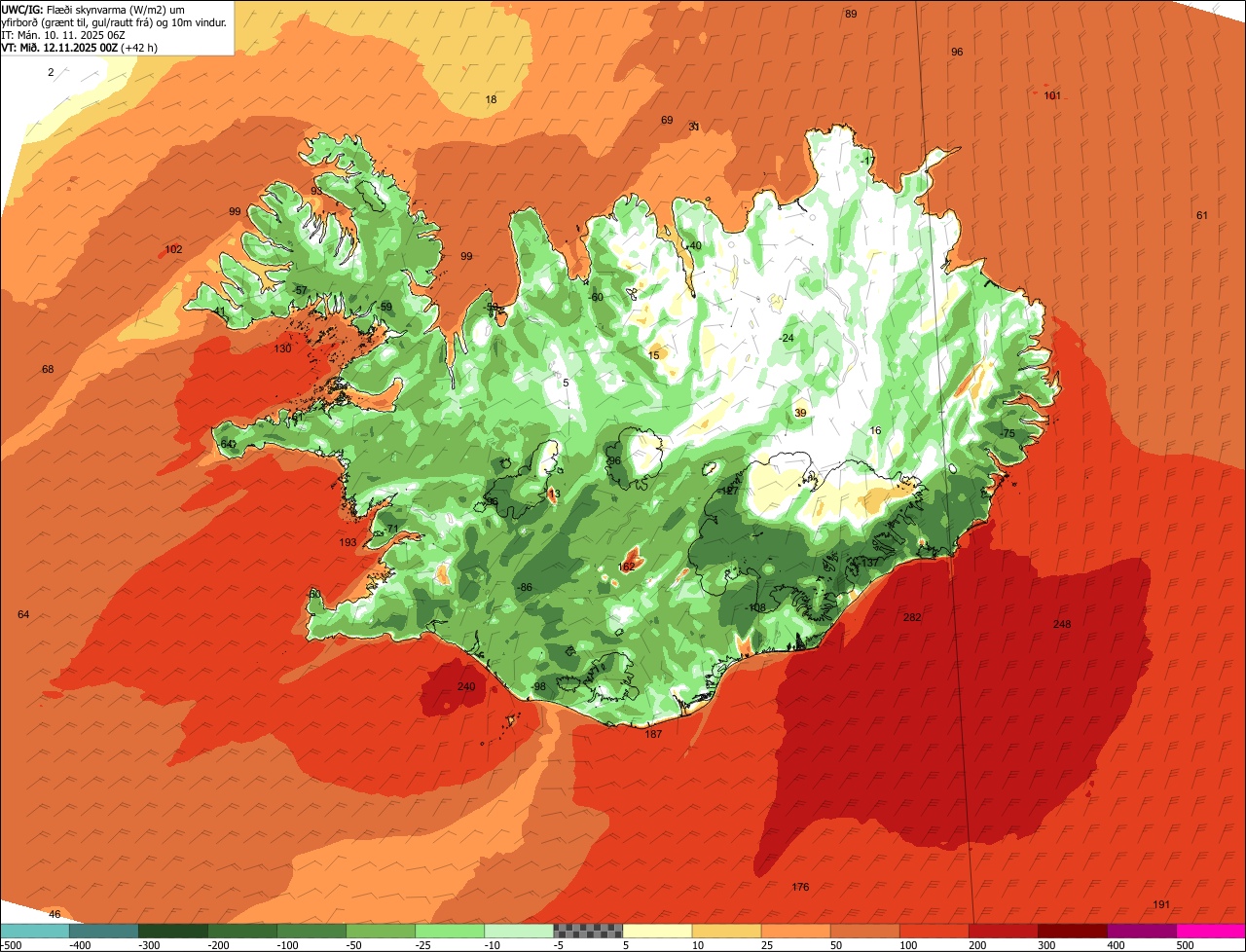Screen dimensions: 1246x952
Task: Click the map value 18
Action: pyautogui.click(x=491, y=99)
